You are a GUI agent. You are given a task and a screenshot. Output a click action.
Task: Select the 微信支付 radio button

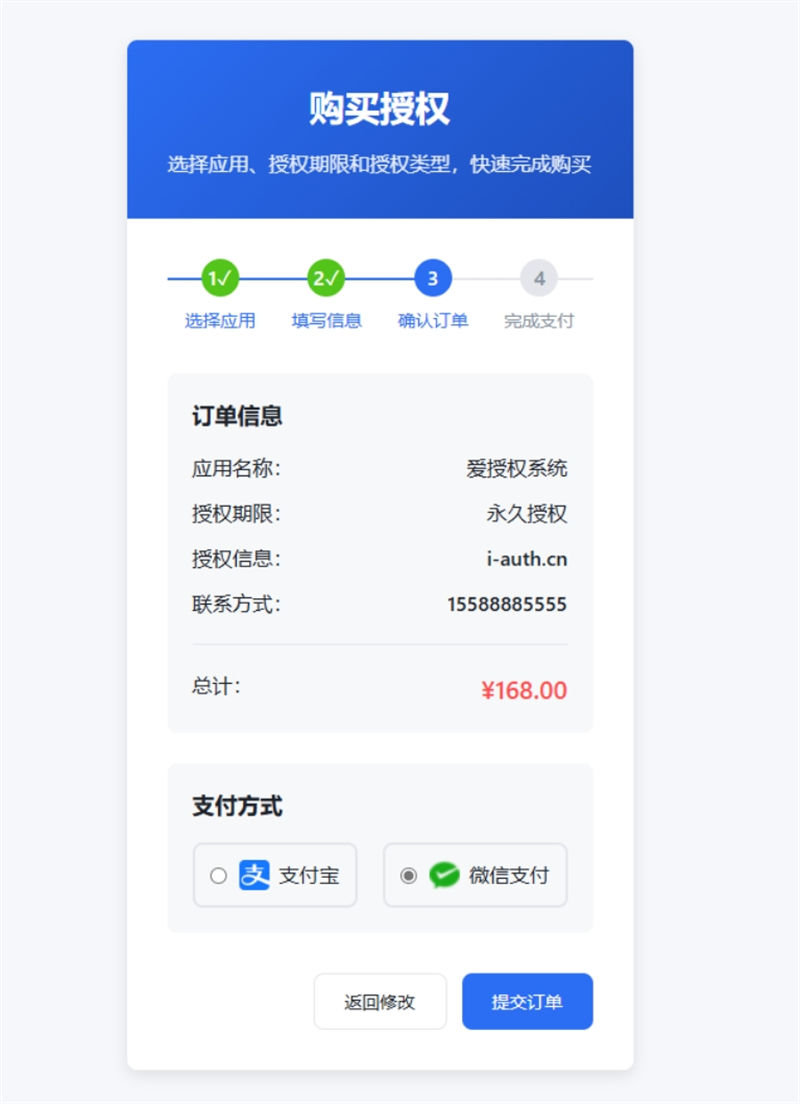coord(408,875)
